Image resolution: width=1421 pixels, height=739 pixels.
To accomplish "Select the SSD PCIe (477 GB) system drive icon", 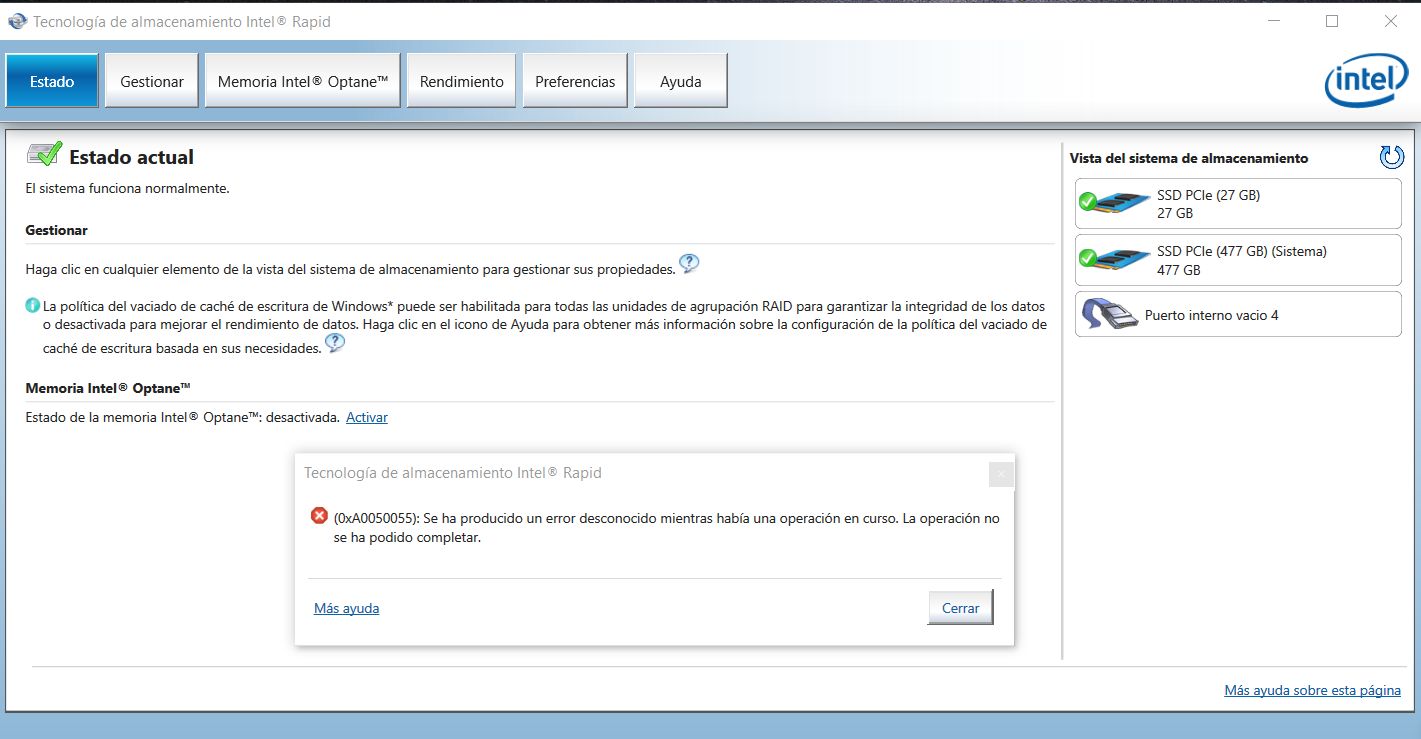I will click(1115, 260).
